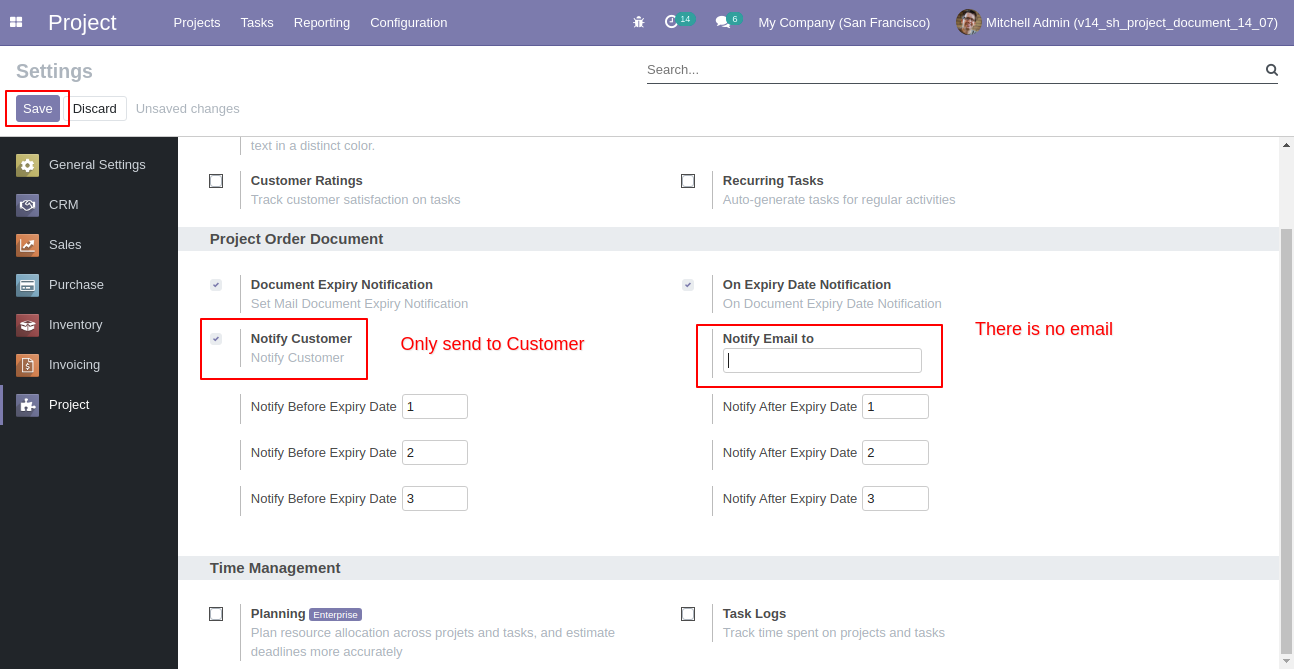Viewport: 1294px width, 669px height.
Task: Open the Tasks menu
Action: (x=257, y=22)
